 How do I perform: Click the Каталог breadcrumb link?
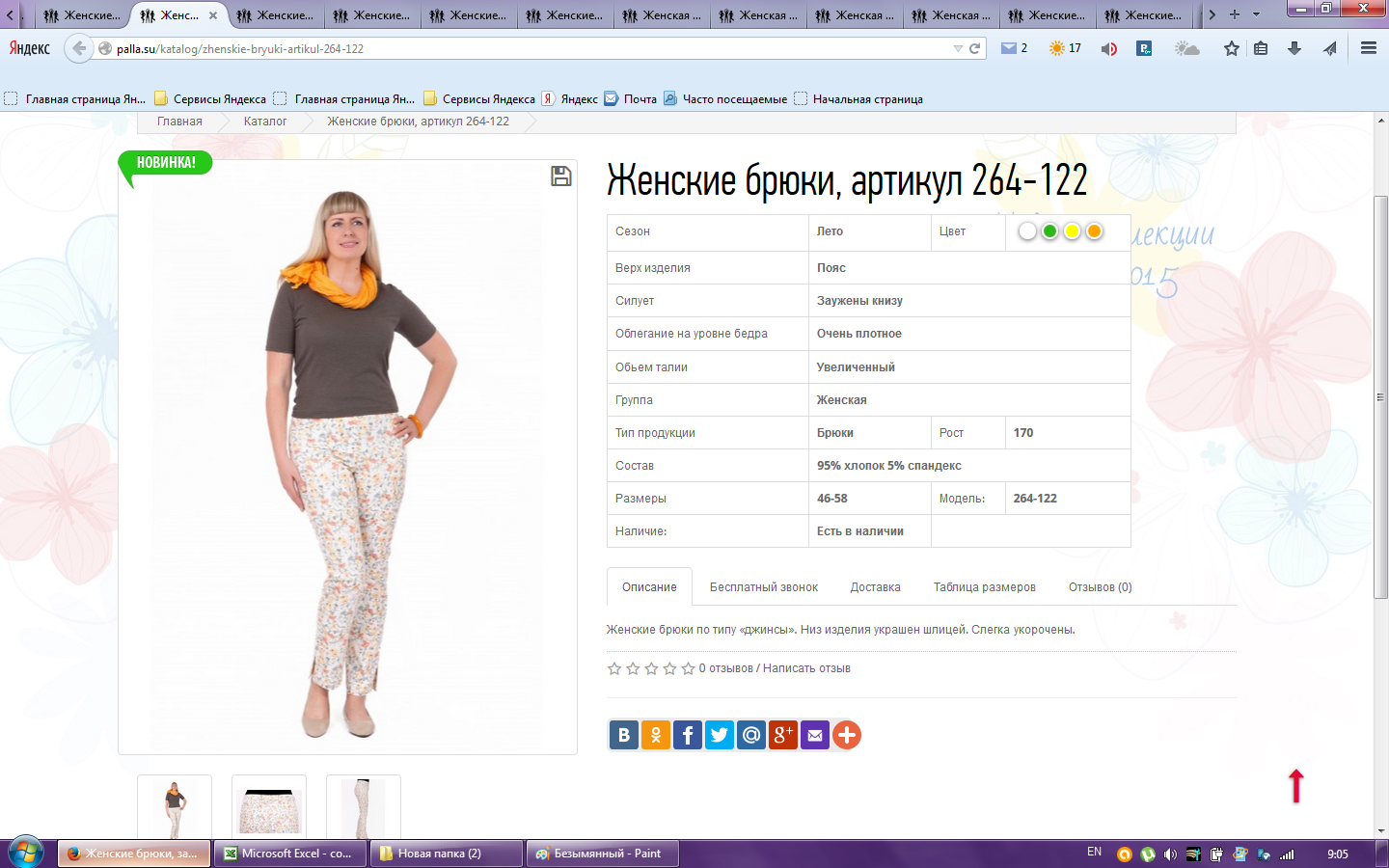point(265,122)
